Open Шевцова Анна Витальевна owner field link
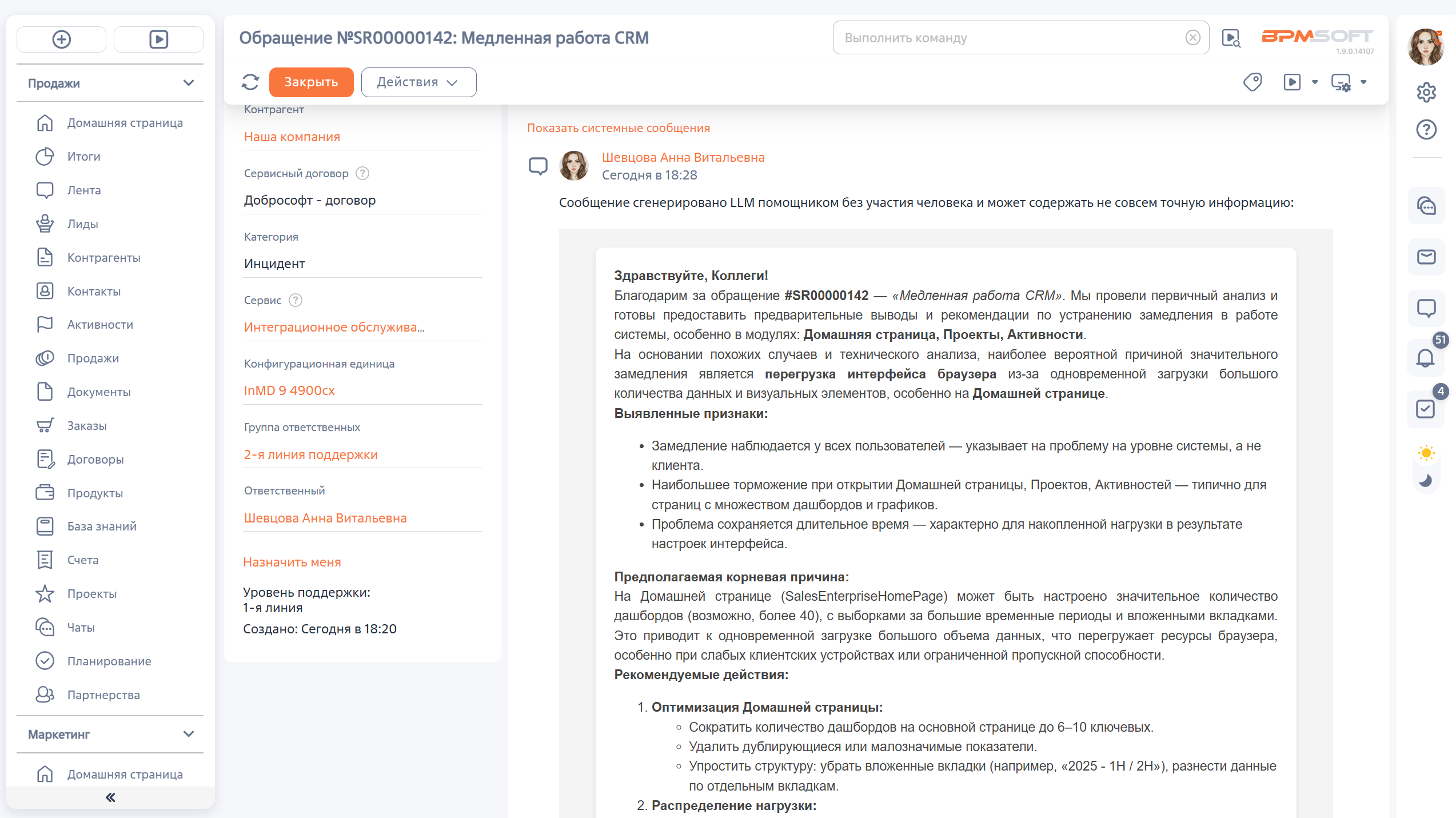 pyautogui.click(x=325, y=518)
